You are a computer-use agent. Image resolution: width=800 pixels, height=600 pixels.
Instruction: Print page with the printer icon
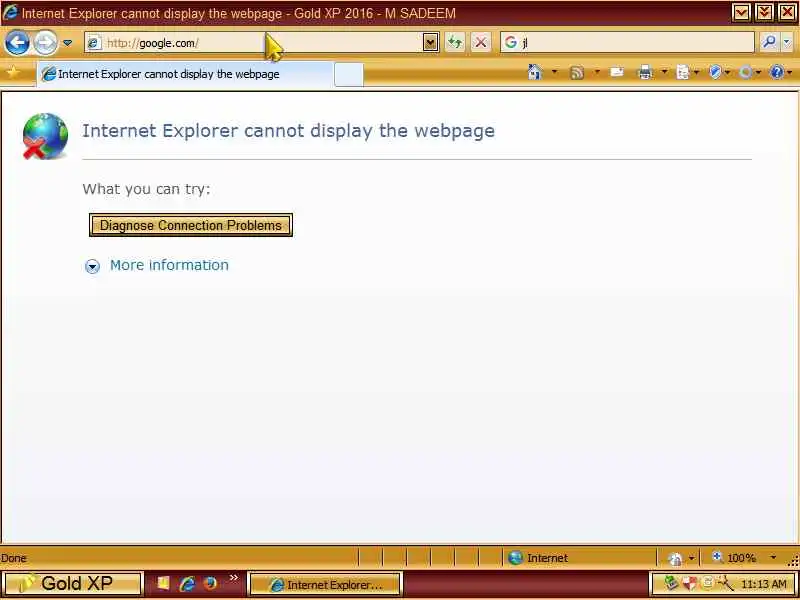click(x=645, y=72)
